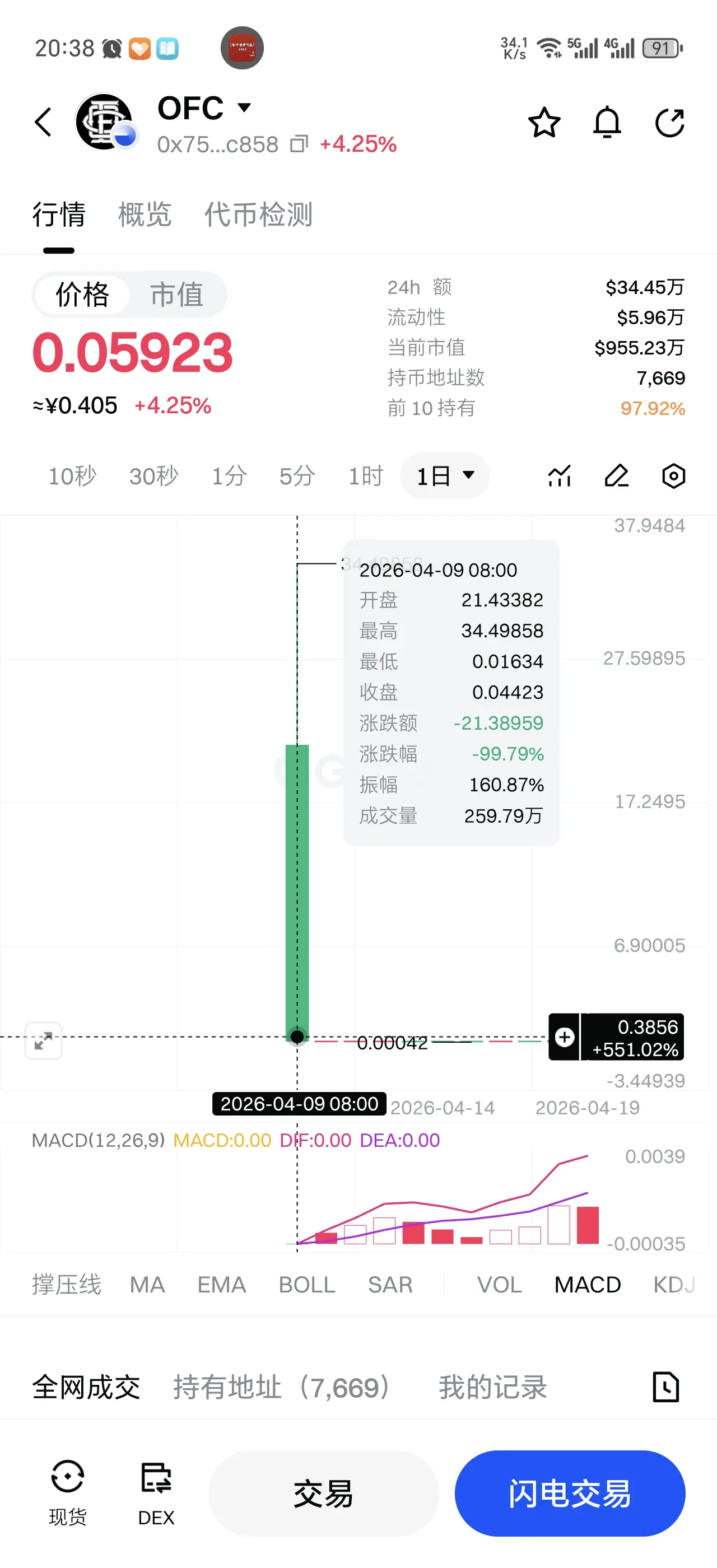
Task: Enable the 撑压线 support-resistance indicator
Action: point(67,1284)
